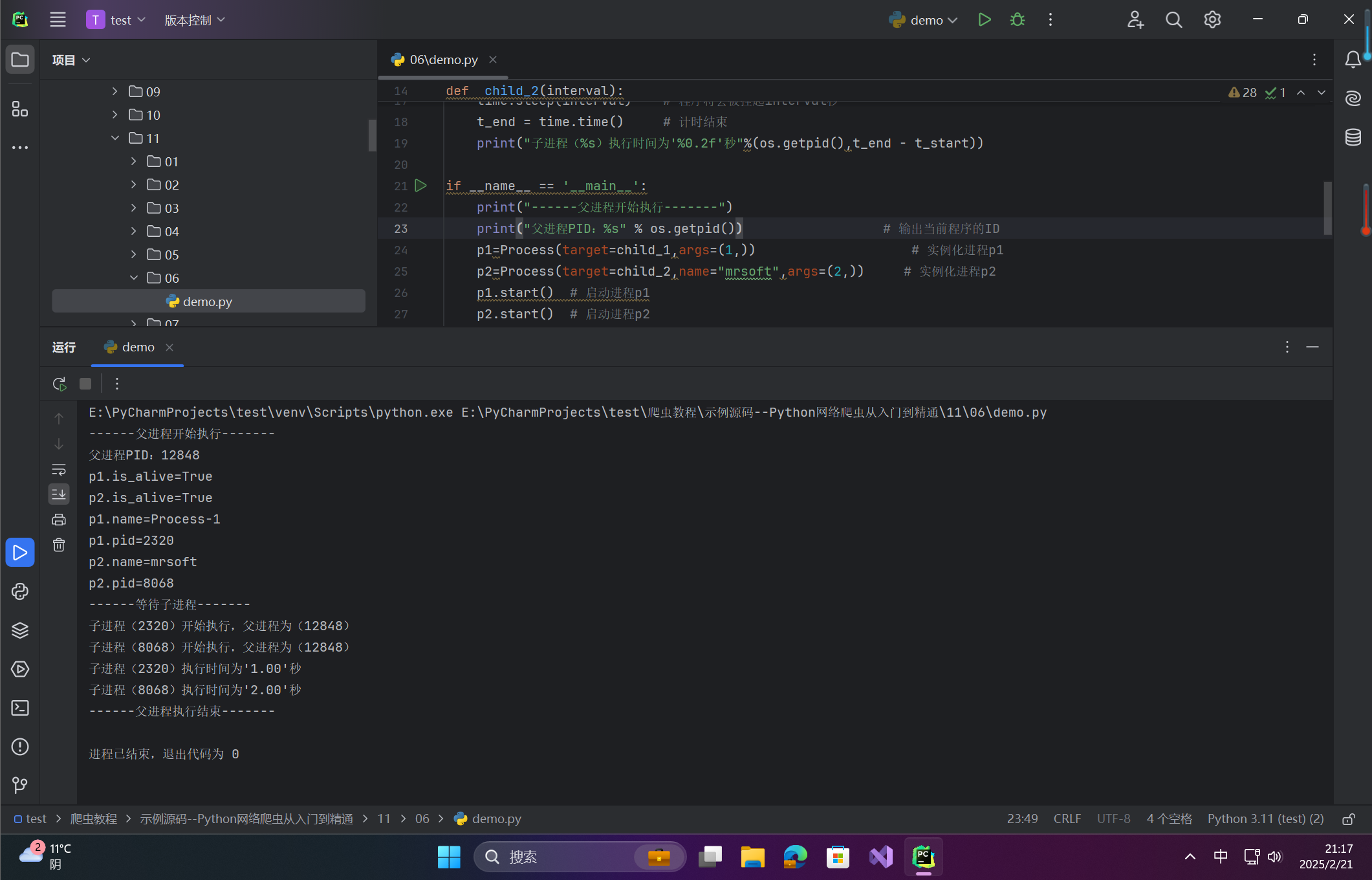This screenshot has height=880, width=1372.
Task: Start debugging with the bug icon
Action: point(1018,20)
